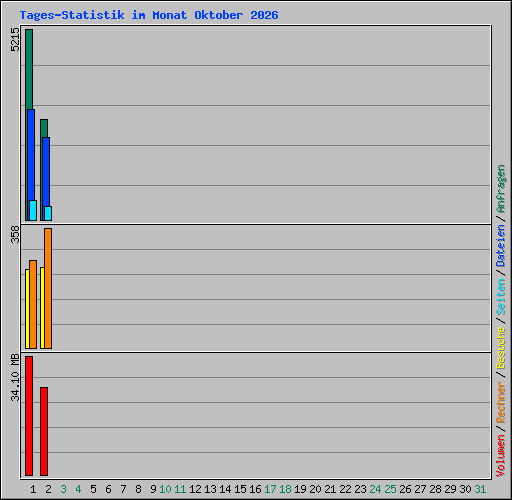Click green weekend day label '25'

pyautogui.click(x=390, y=489)
